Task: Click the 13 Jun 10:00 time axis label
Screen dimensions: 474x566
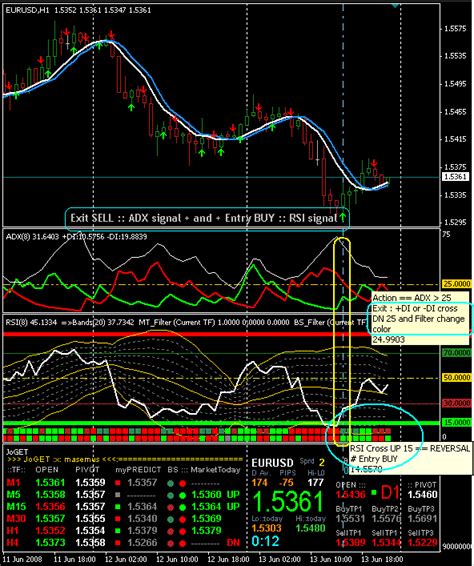Action: pyautogui.click(x=331, y=559)
